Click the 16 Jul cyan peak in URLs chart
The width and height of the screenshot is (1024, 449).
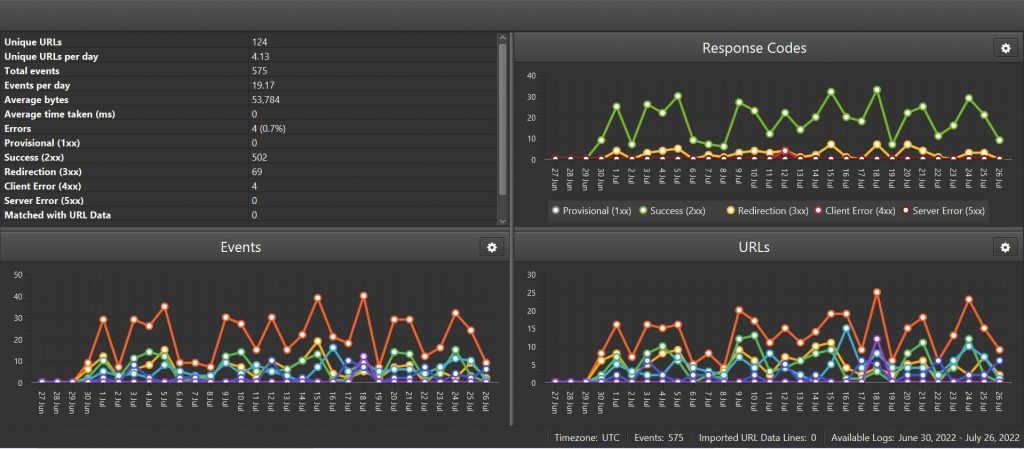846,329
